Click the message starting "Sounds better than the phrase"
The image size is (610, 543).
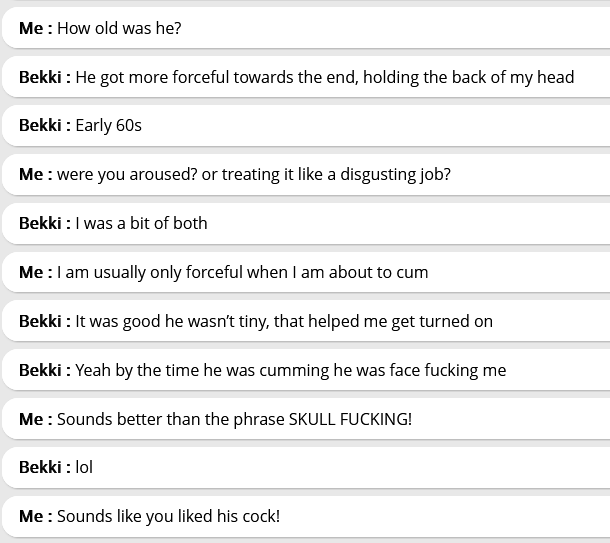coord(234,419)
